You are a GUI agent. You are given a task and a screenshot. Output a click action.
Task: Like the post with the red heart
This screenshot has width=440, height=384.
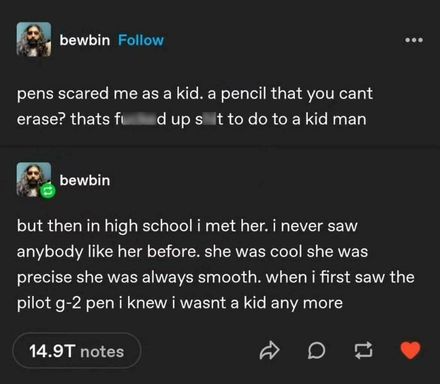[410, 350]
